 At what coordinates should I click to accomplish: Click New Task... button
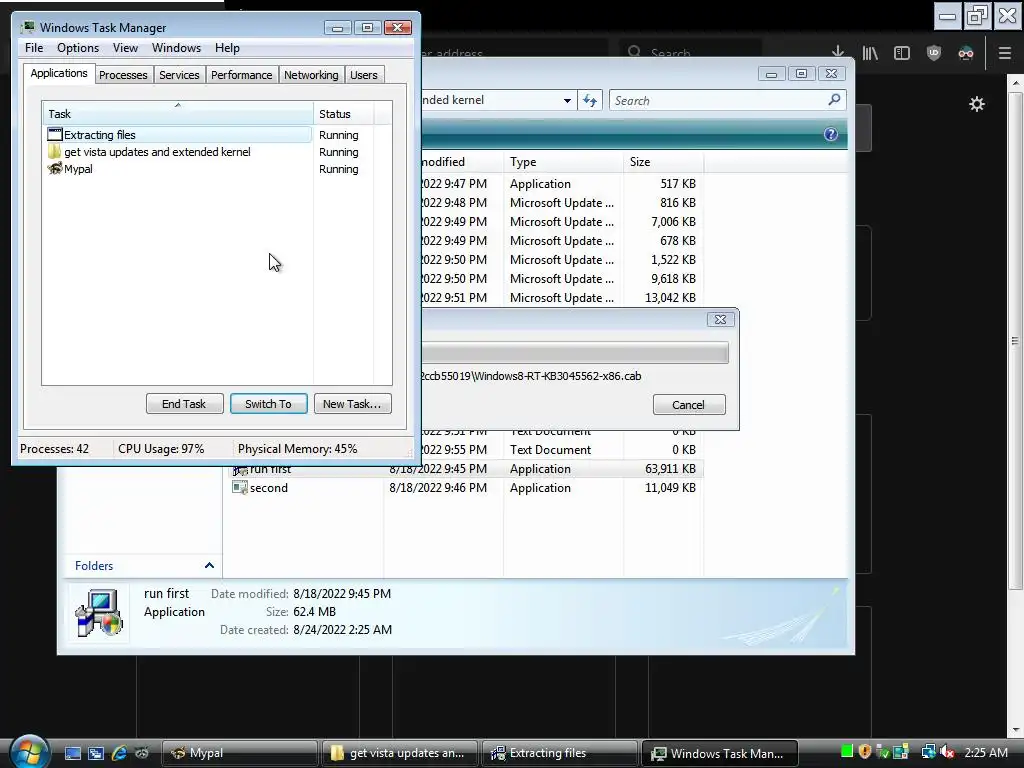(352, 404)
